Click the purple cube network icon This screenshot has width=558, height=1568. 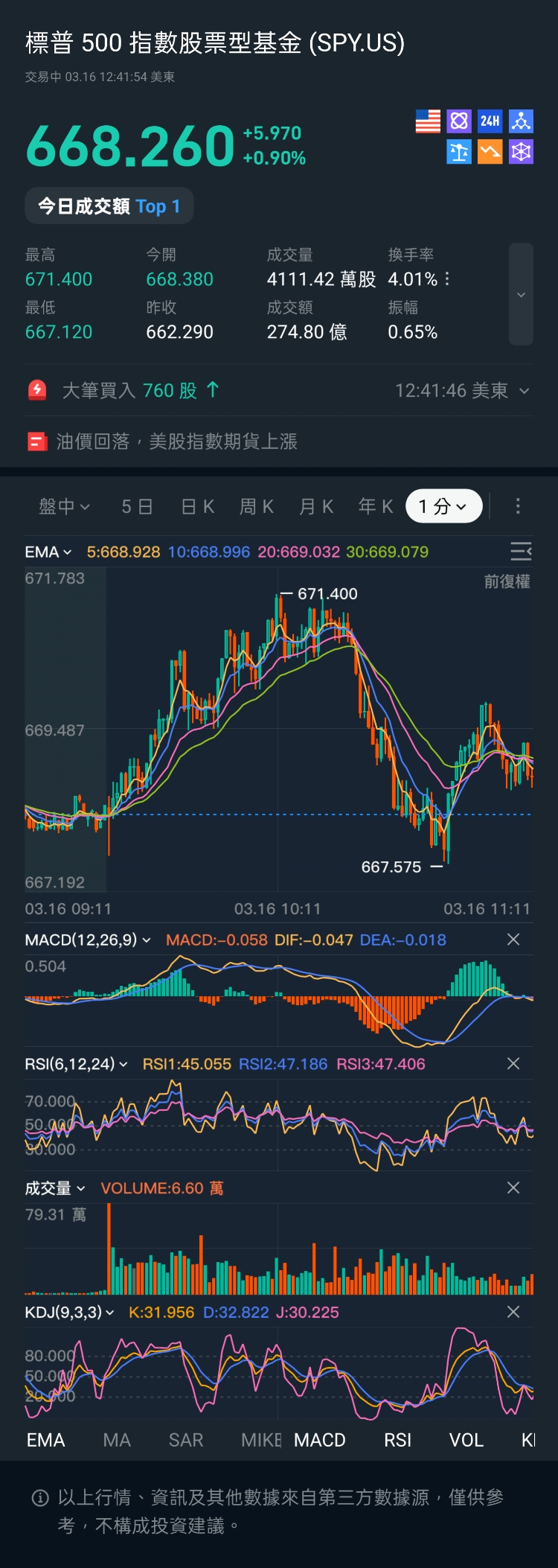pos(521,152)
